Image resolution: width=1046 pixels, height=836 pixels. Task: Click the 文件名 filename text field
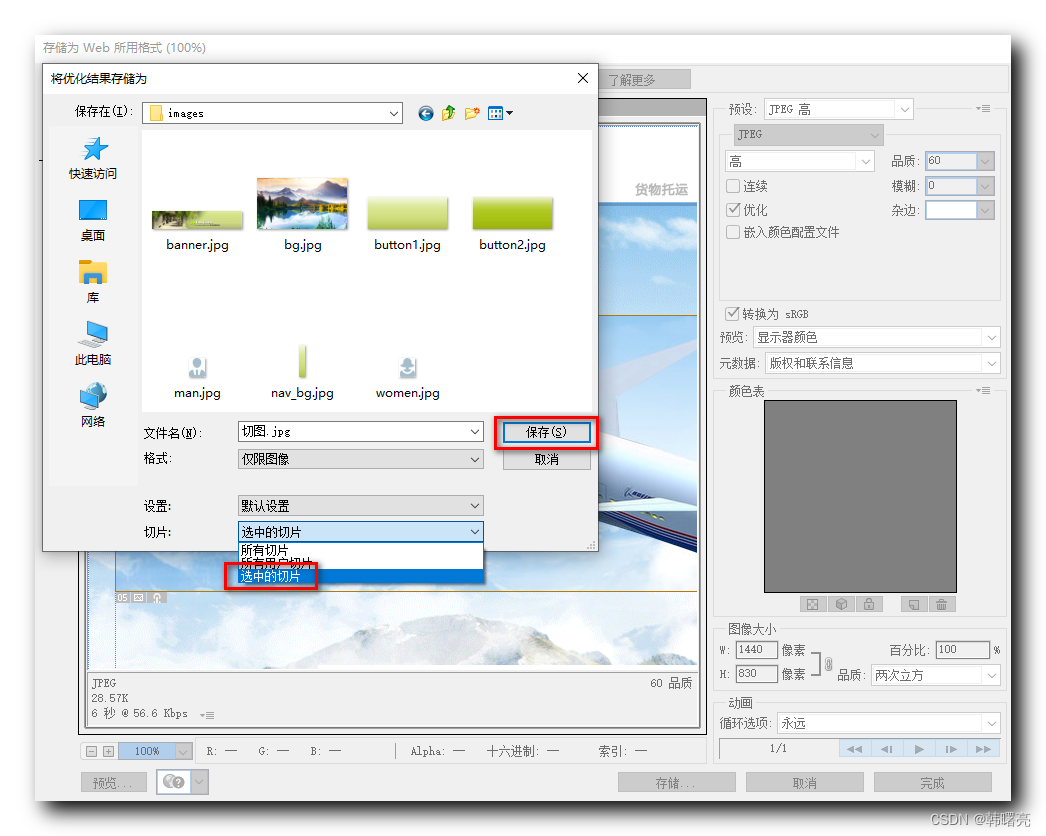pos(352,432)
